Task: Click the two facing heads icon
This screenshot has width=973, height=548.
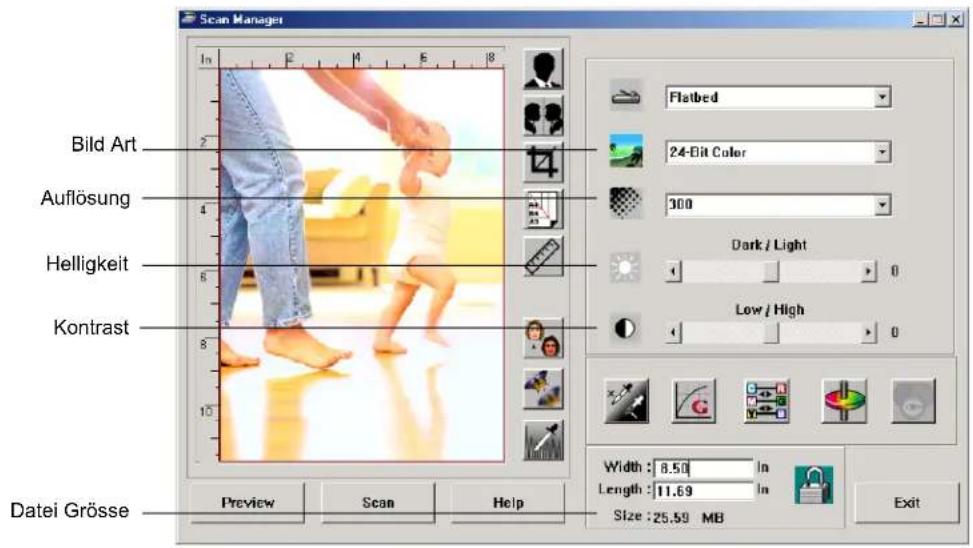Action: point(544,115)
